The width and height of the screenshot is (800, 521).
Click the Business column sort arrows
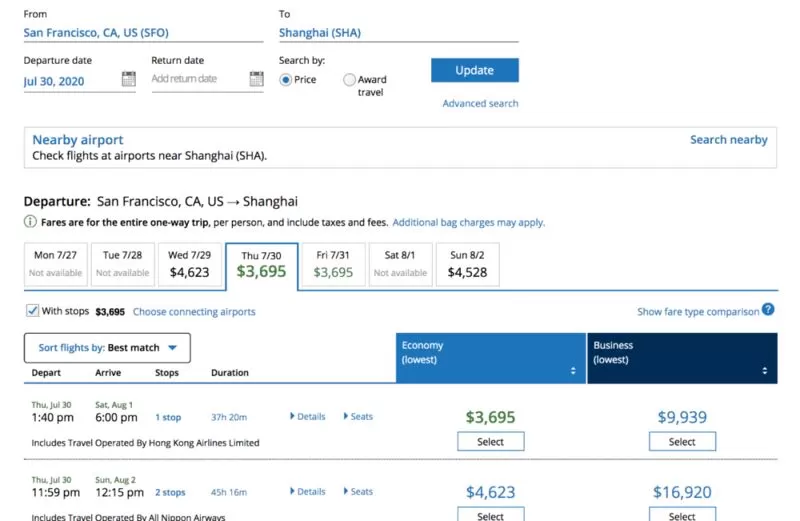point(764,370)
